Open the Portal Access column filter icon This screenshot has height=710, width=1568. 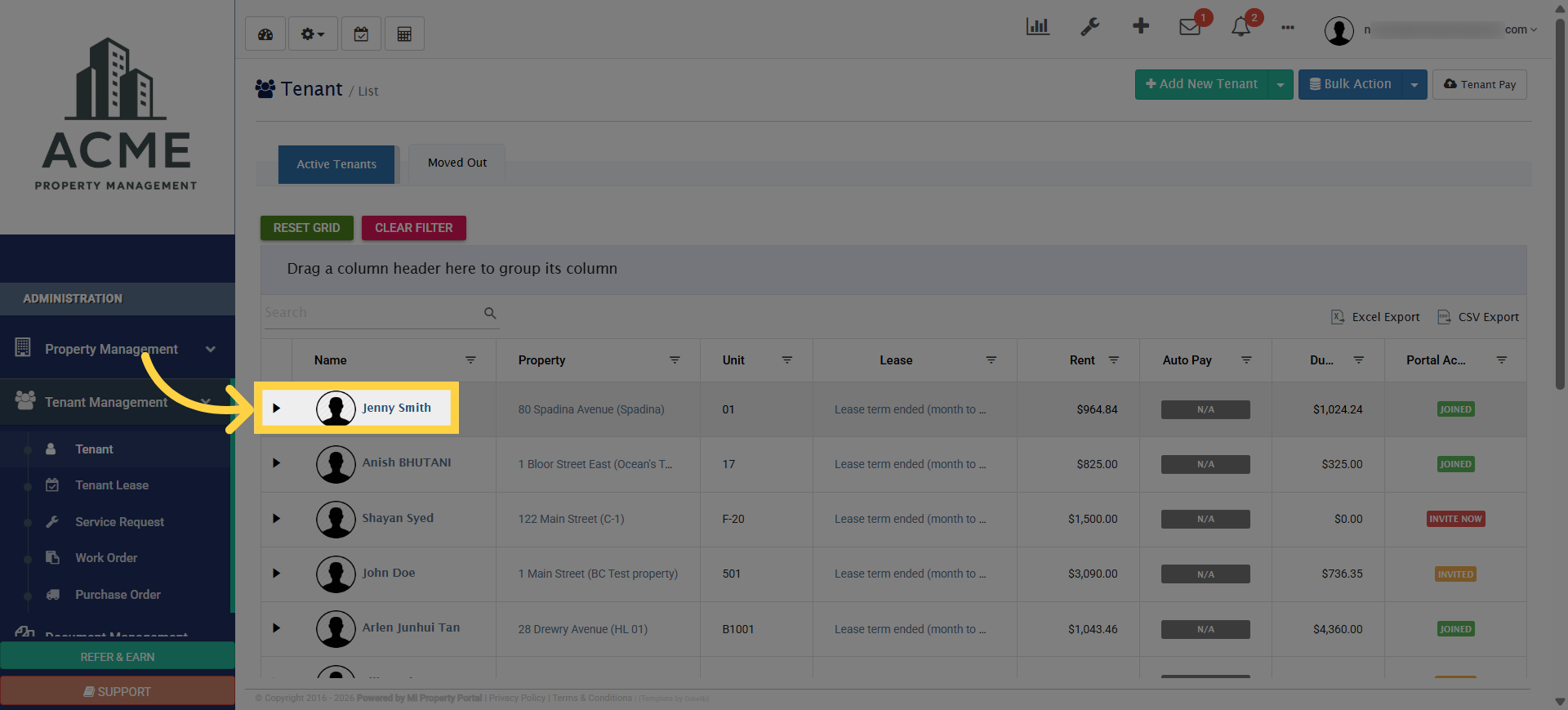[x=1501, y=359]
